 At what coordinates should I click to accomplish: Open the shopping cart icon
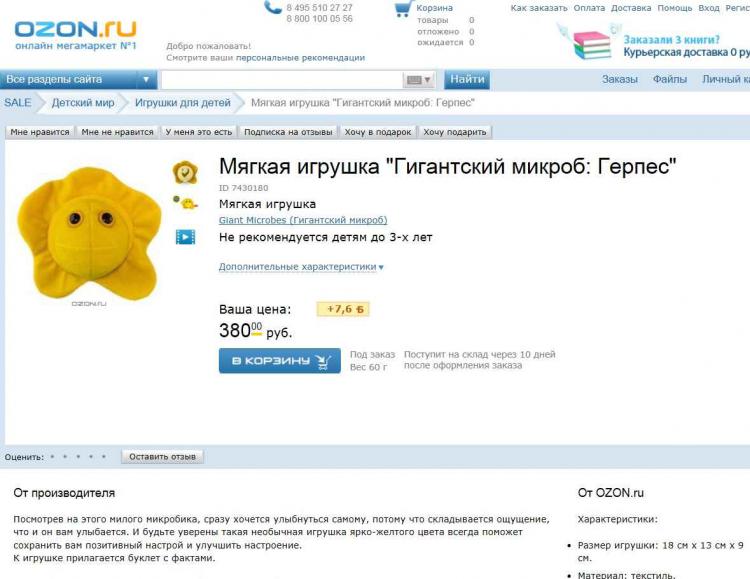click(x=403, y=9)
